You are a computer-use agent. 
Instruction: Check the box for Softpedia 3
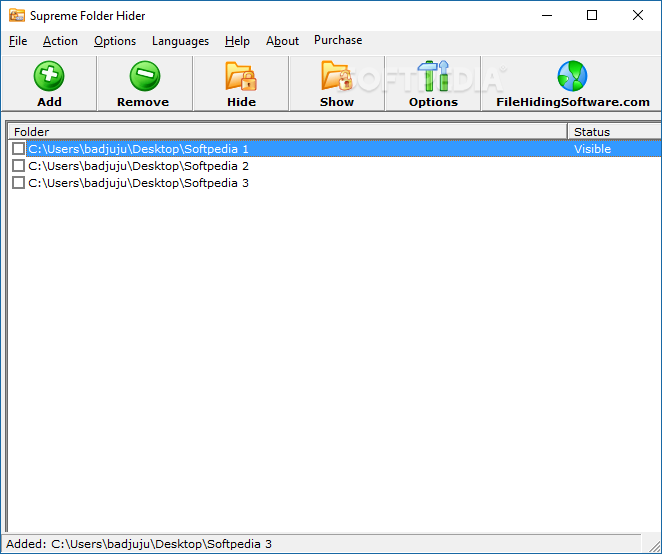click(18, 183)
